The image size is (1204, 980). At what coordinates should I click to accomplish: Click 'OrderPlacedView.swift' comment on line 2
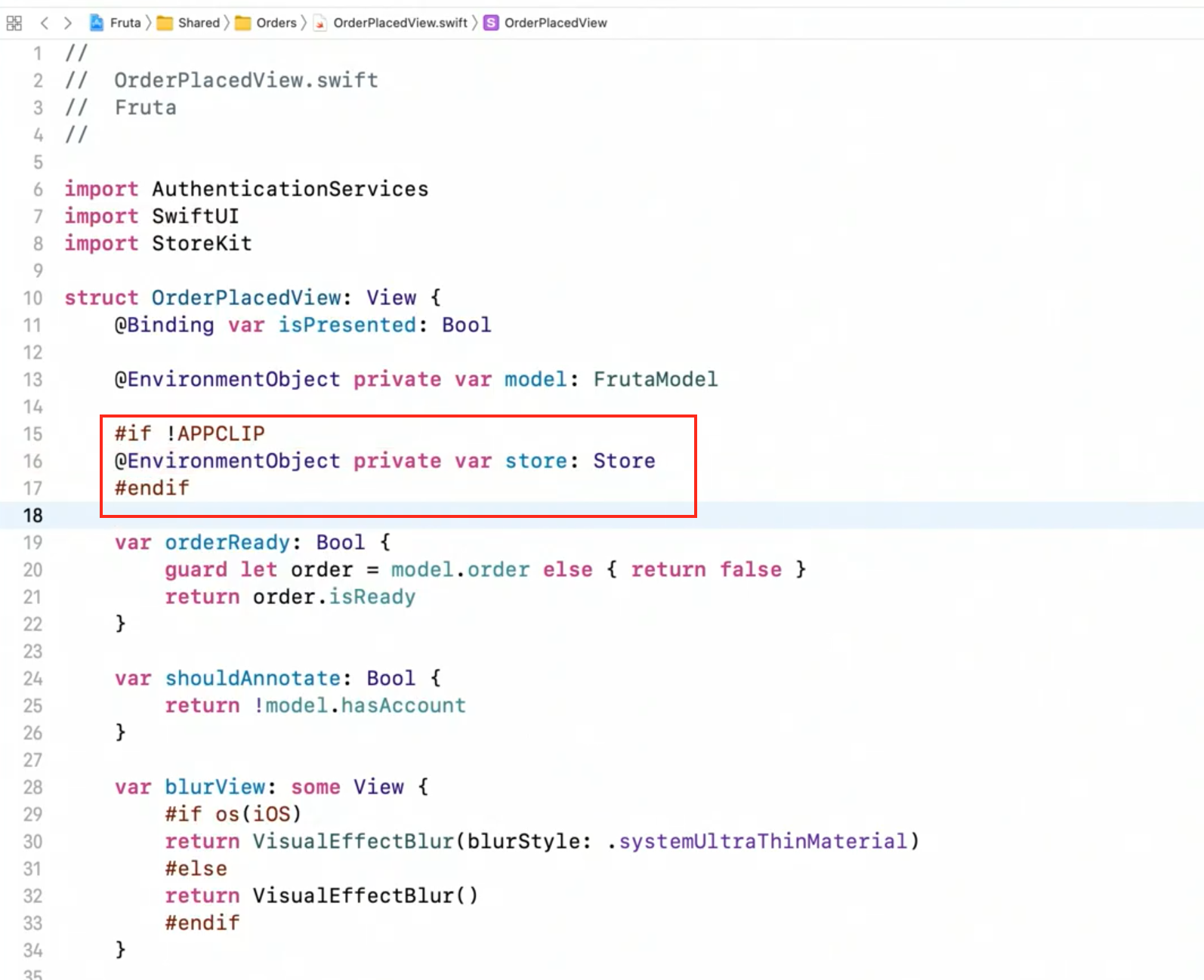246,80
